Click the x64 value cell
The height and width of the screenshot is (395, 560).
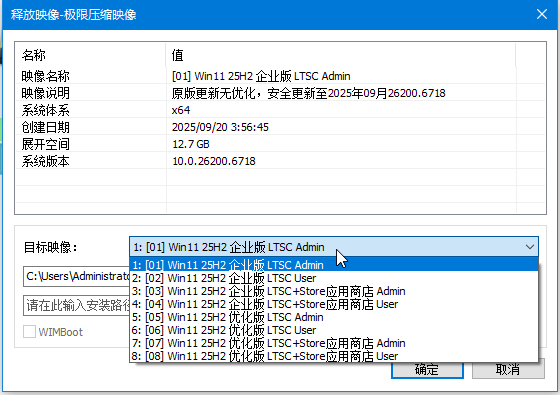tap(181, 110)
